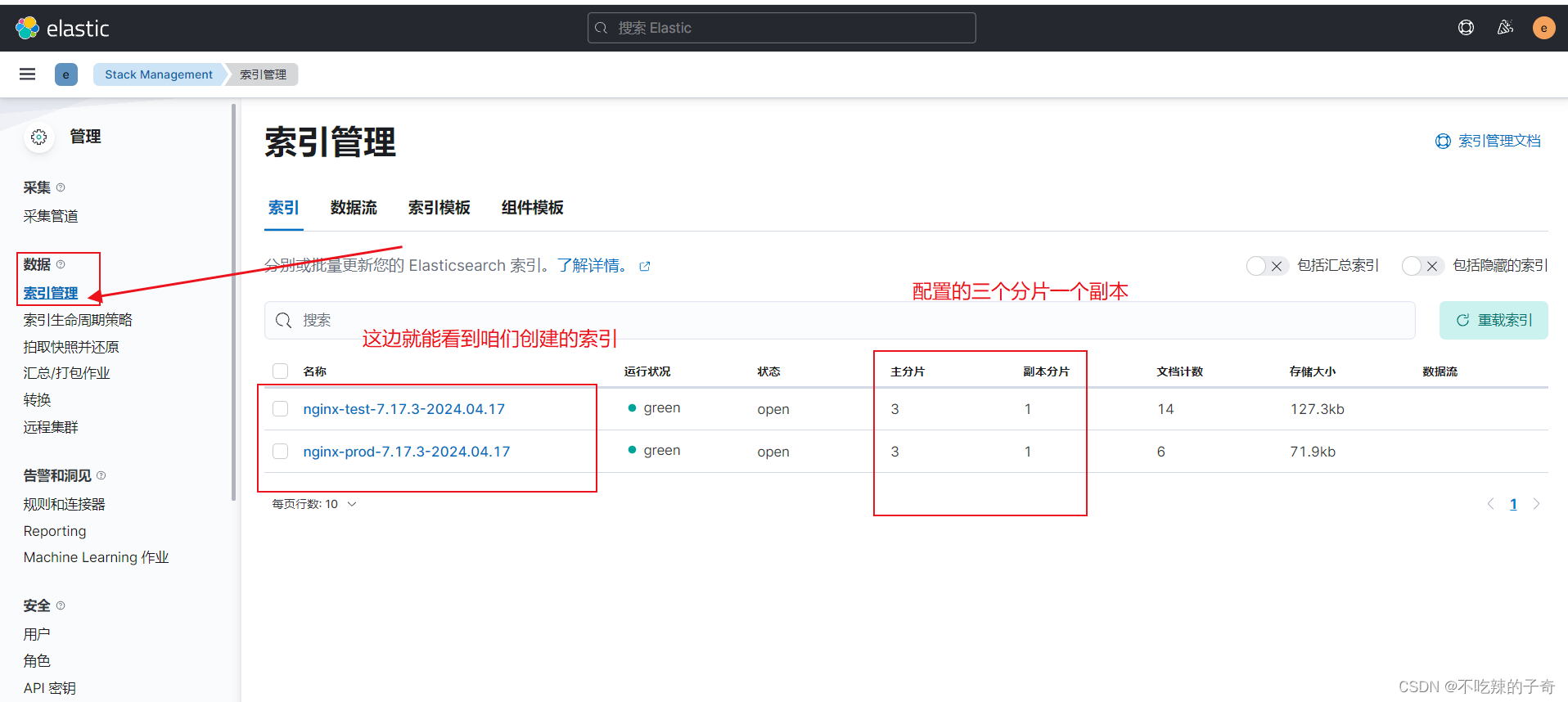Screen dimensions: 1568x702
Task: Go to next page arrow
Action: [1536, 504]
